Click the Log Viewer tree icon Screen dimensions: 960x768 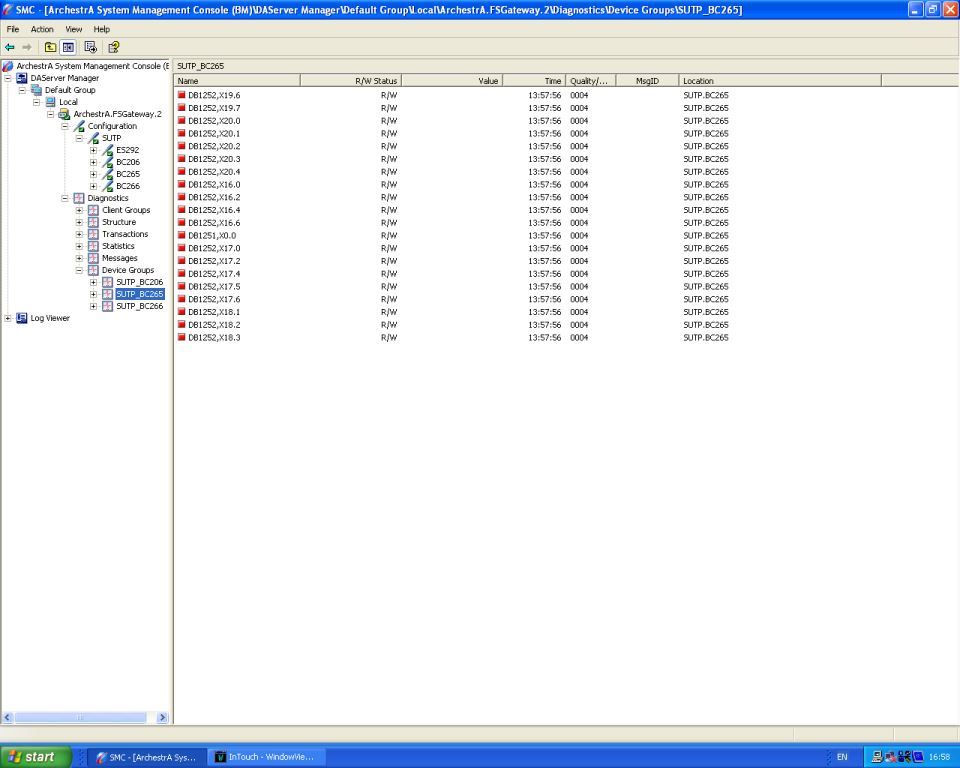[22, 318]
